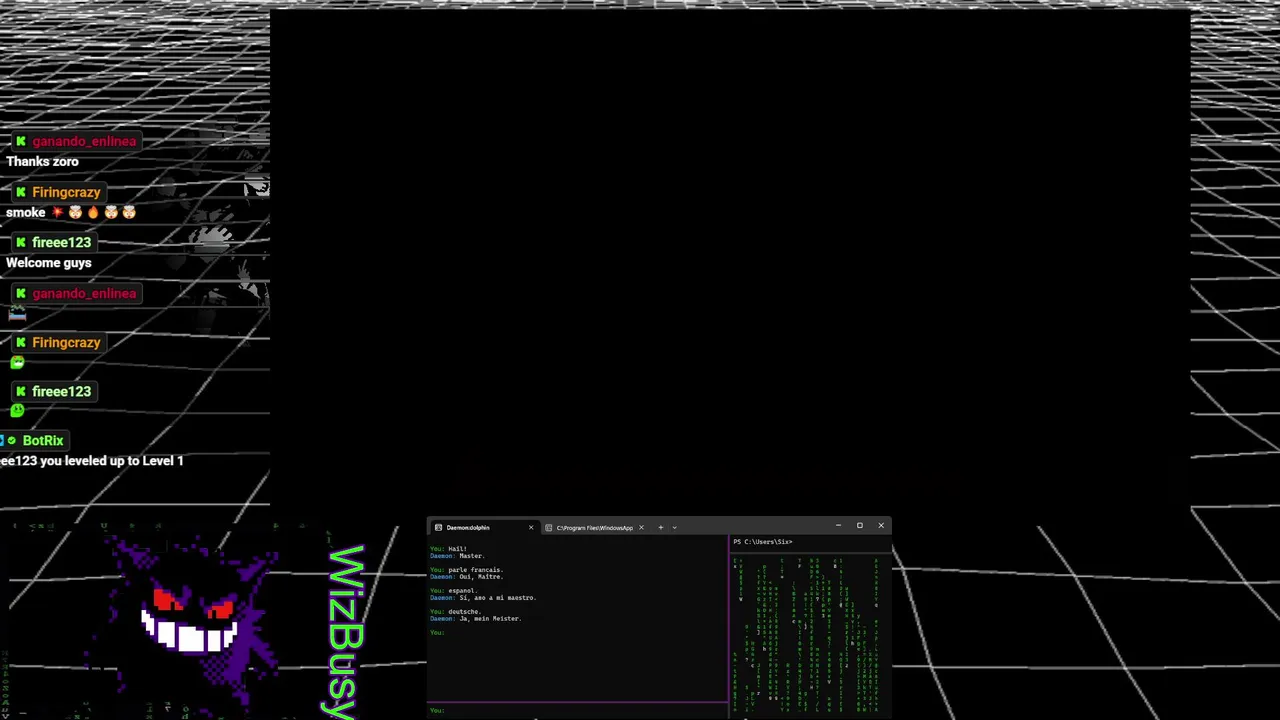
Task: Click the 'Daemon: Oui, Maitre.' line
Action: click(466, 577)
